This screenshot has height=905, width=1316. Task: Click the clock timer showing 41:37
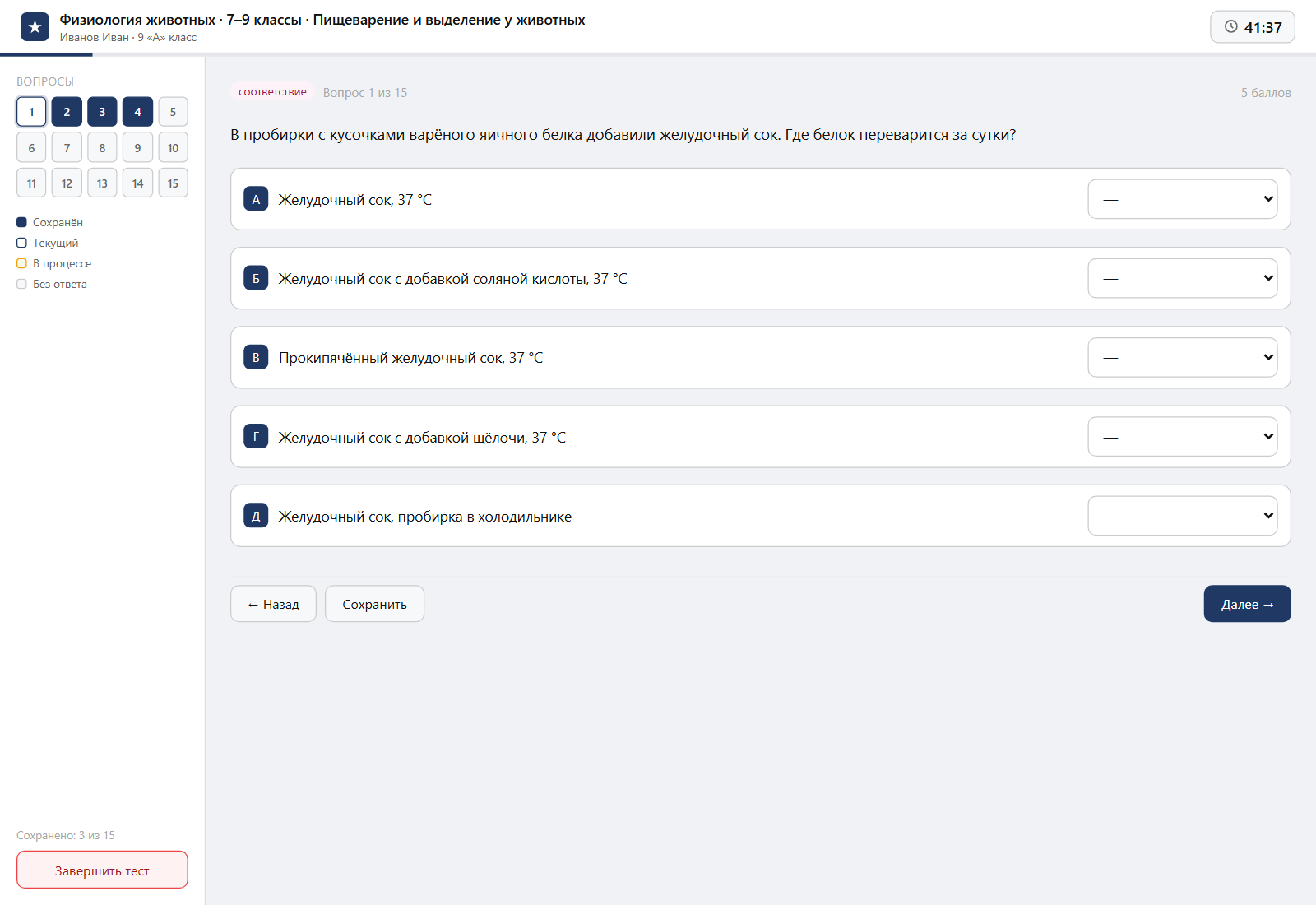[x=1252, y=27]
